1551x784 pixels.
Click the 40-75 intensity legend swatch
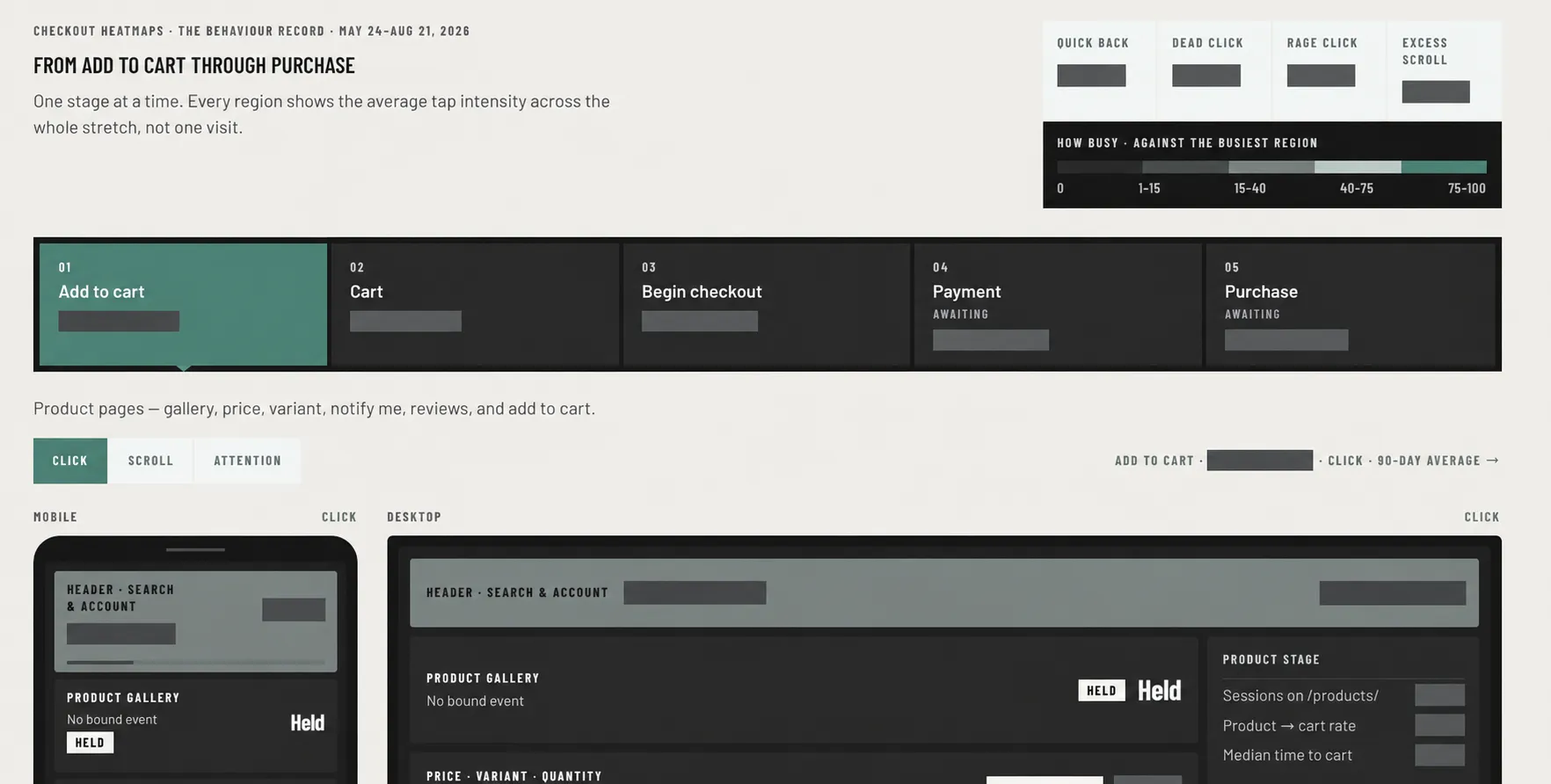coord(1358,167)
